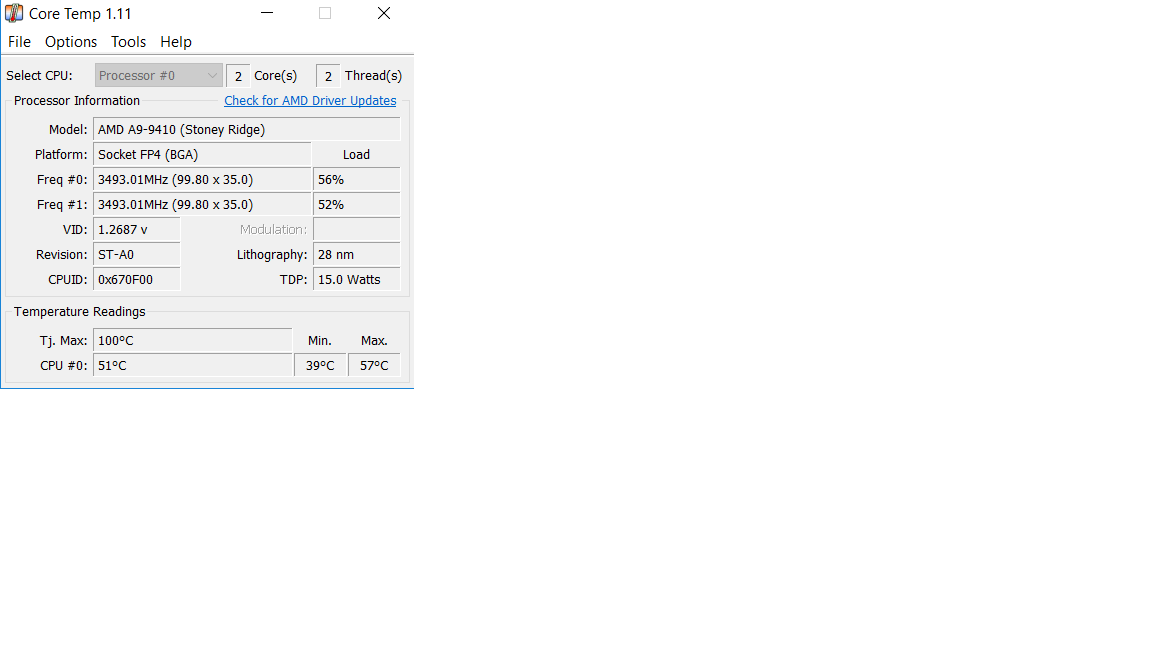
Task: Expand the Processor #0 dropdown
Action: (159, 75)
